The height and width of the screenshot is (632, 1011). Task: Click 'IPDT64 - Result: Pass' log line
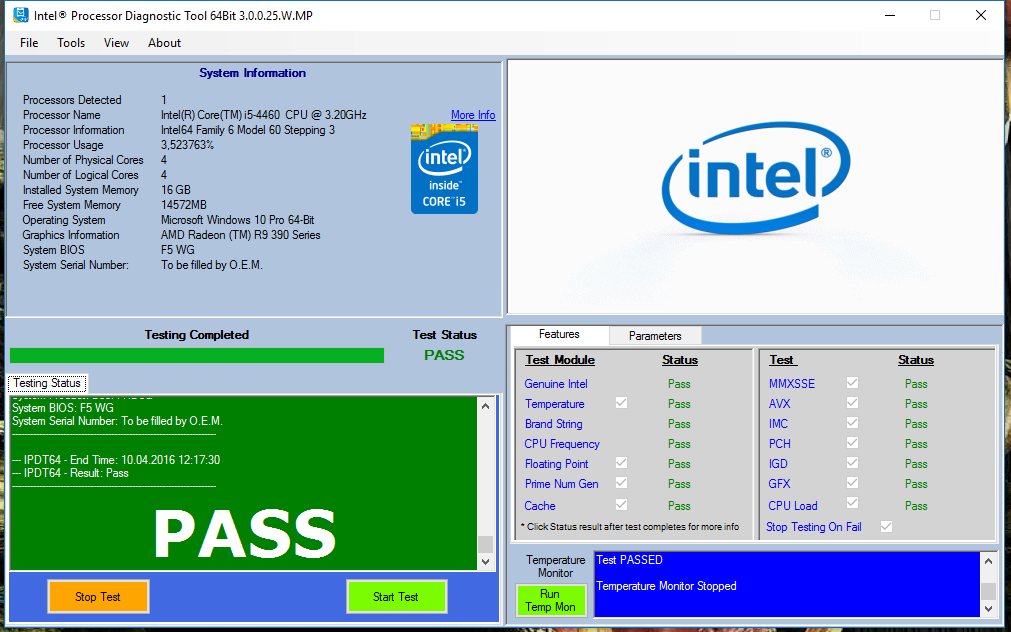[70, 473]
